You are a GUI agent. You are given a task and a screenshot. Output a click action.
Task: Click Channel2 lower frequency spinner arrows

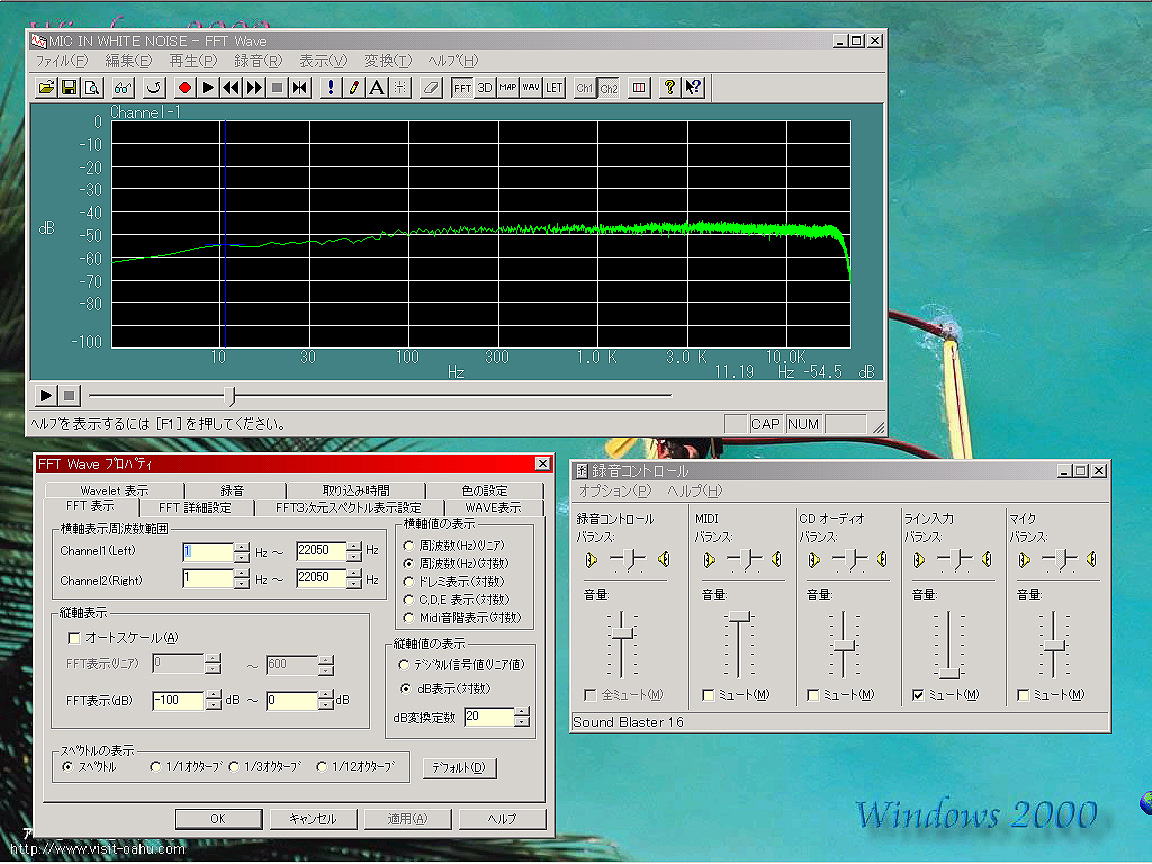tap(242, 580)
